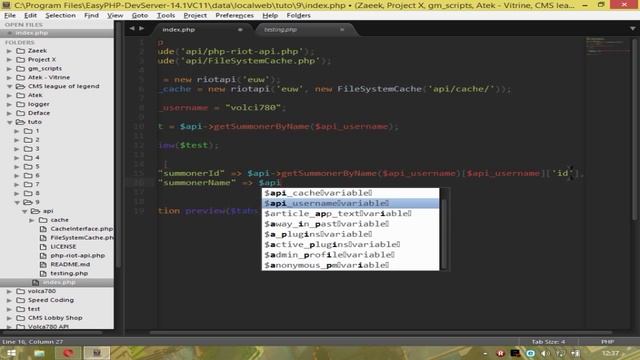Choose $away_in_past autocomplete suggestion
The height and width of the screenshot is (360, 640).
point(351,224)
